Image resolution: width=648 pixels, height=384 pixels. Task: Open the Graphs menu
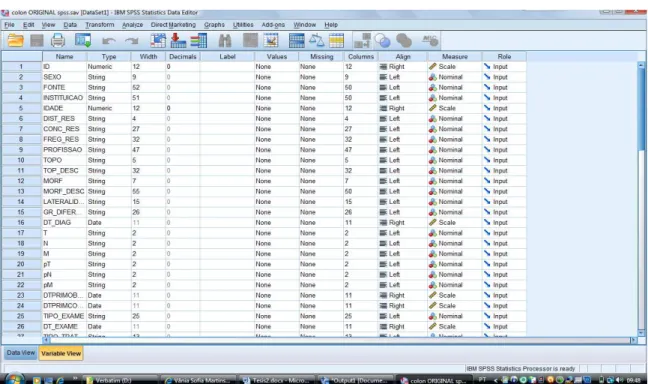click(x=214, y=25)
